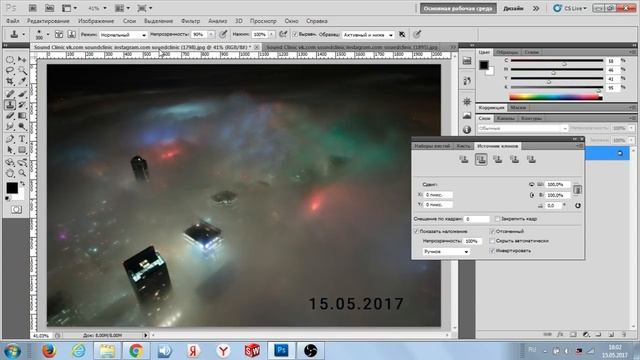The height and width of the screenshot is (360, 640).
Task: Reset transform in Clone Source panel
Action: 578,205
